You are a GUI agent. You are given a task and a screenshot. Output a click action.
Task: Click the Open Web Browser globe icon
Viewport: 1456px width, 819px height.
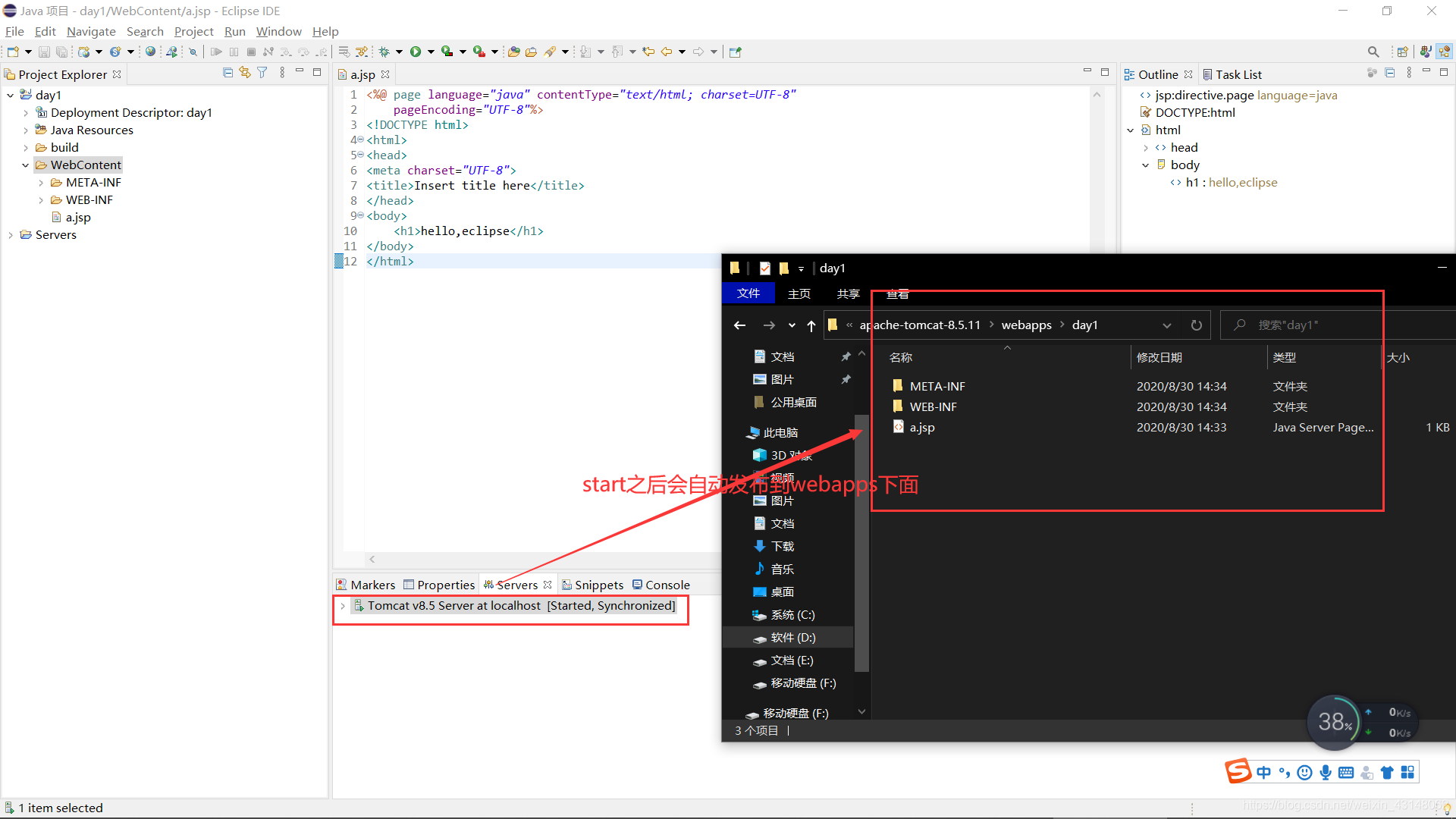150,52
